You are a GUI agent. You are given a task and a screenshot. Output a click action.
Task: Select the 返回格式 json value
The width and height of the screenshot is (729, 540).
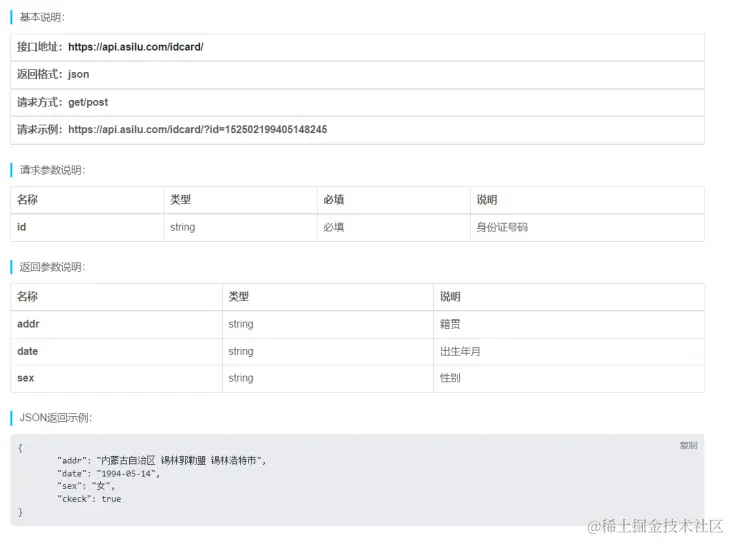pos(79,74)
